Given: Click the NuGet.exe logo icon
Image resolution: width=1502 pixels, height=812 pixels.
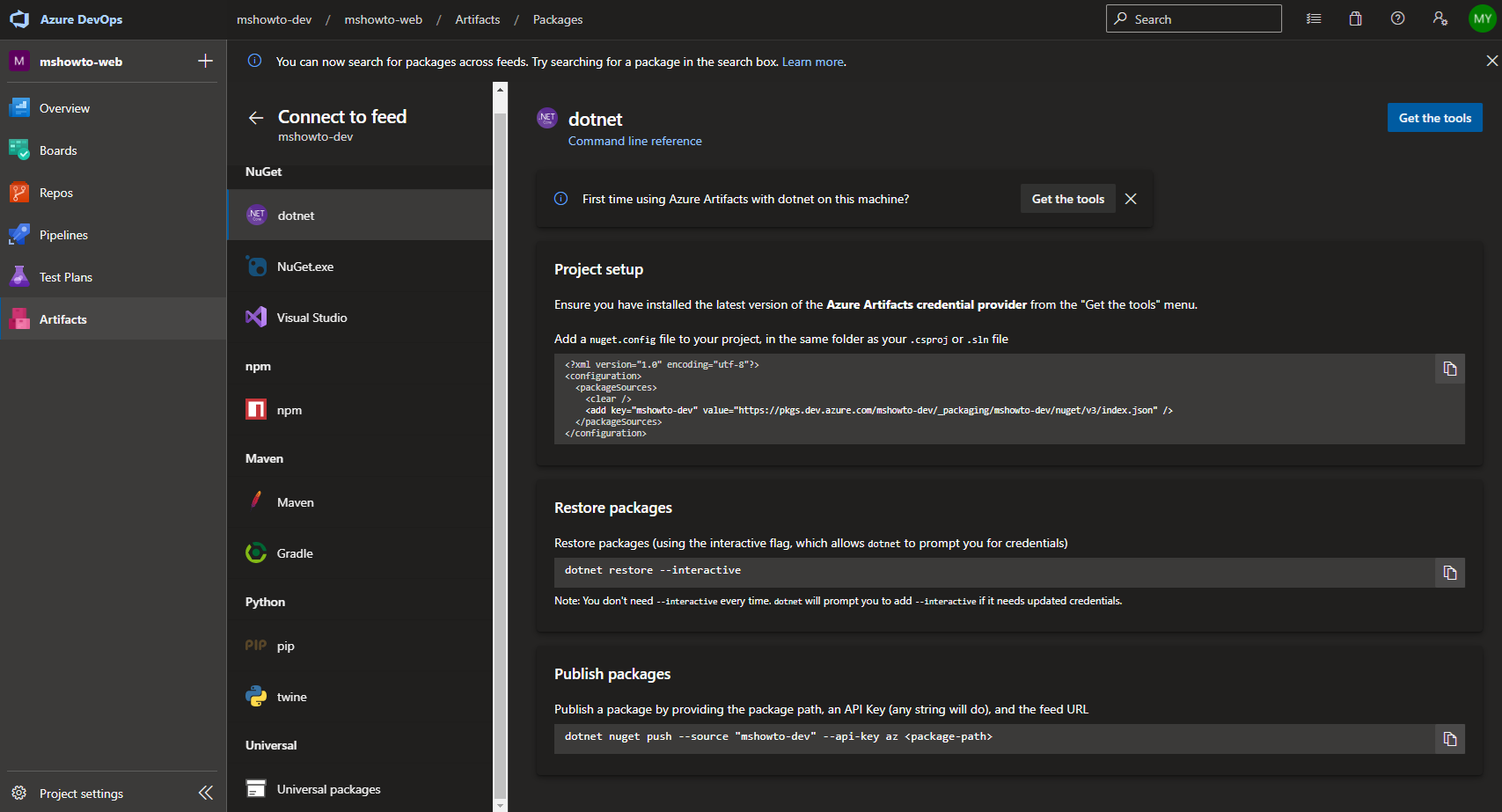Looking at the screenshot, I should click(x=256, y=267).
